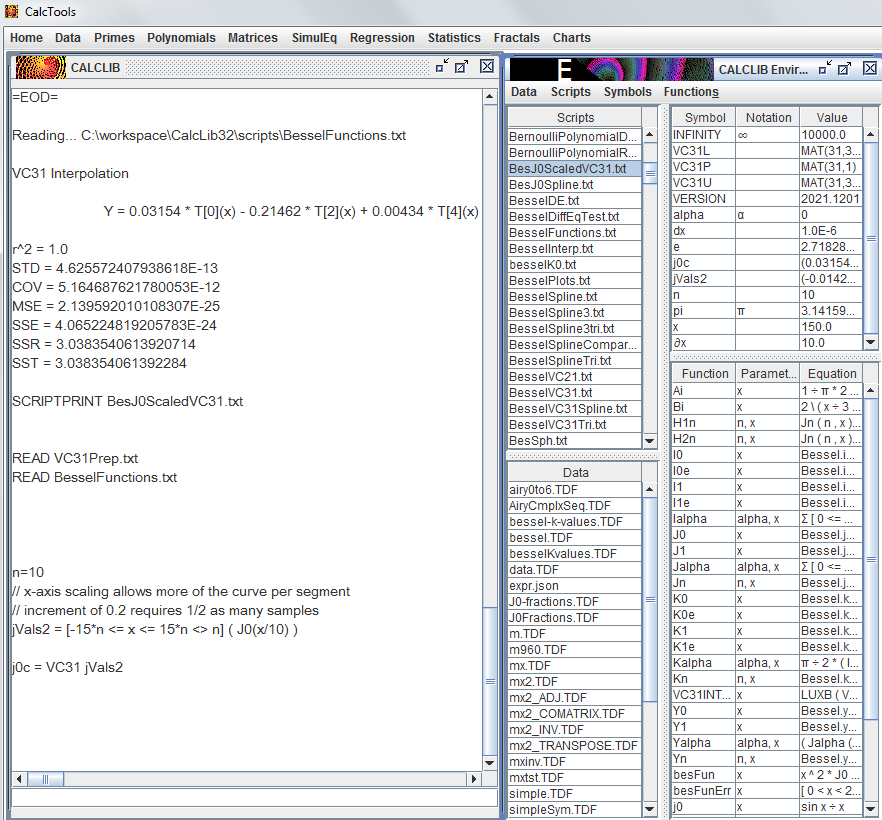
Task: Maximize the CALCLIB console window
Action: pos(462,67)
